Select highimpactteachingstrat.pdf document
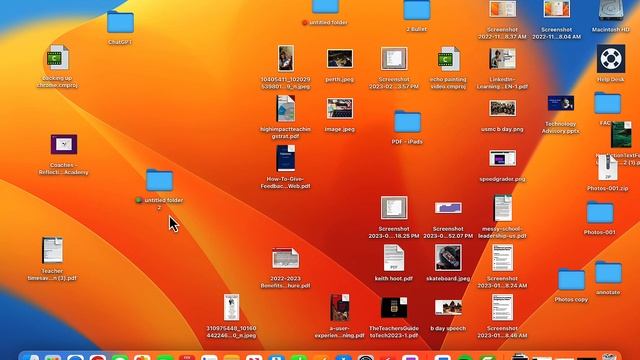Viewport: 640px width, 360px height. [x=285, y=109]
